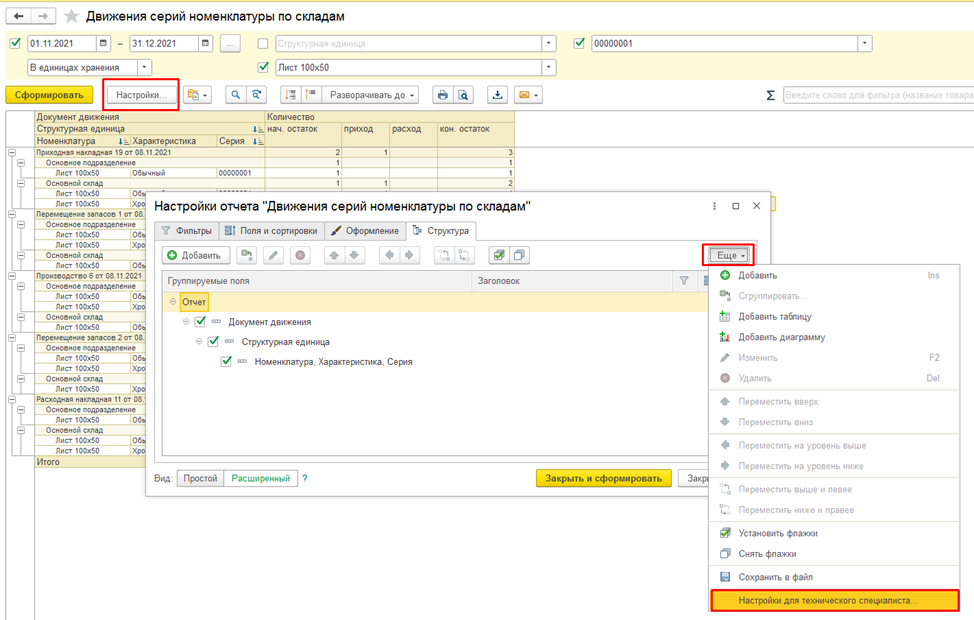
Task: Click the find next icon beside the magnifier
Action: tap(257, 95)
